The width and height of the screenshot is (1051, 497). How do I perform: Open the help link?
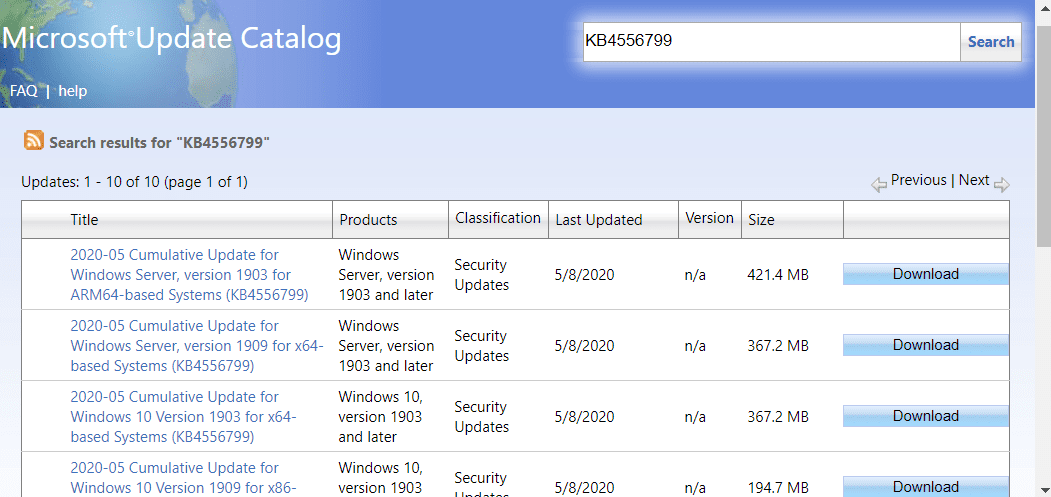pos(72,91)
